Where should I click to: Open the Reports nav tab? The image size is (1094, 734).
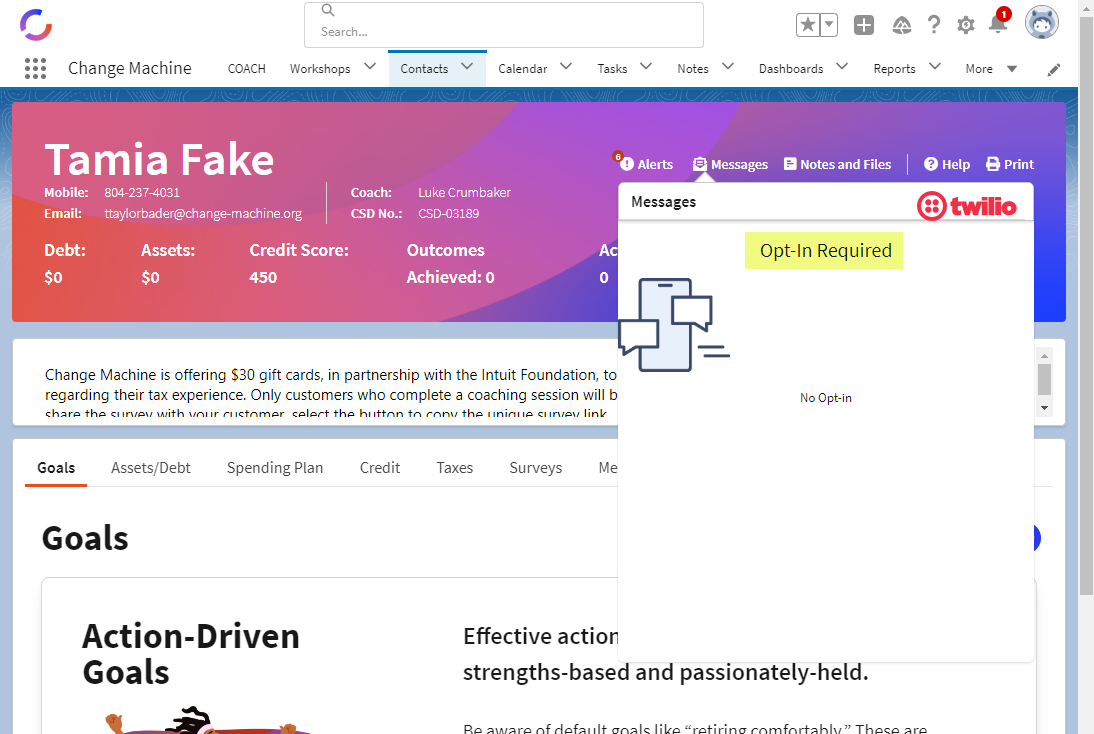[x=894, y=68]
